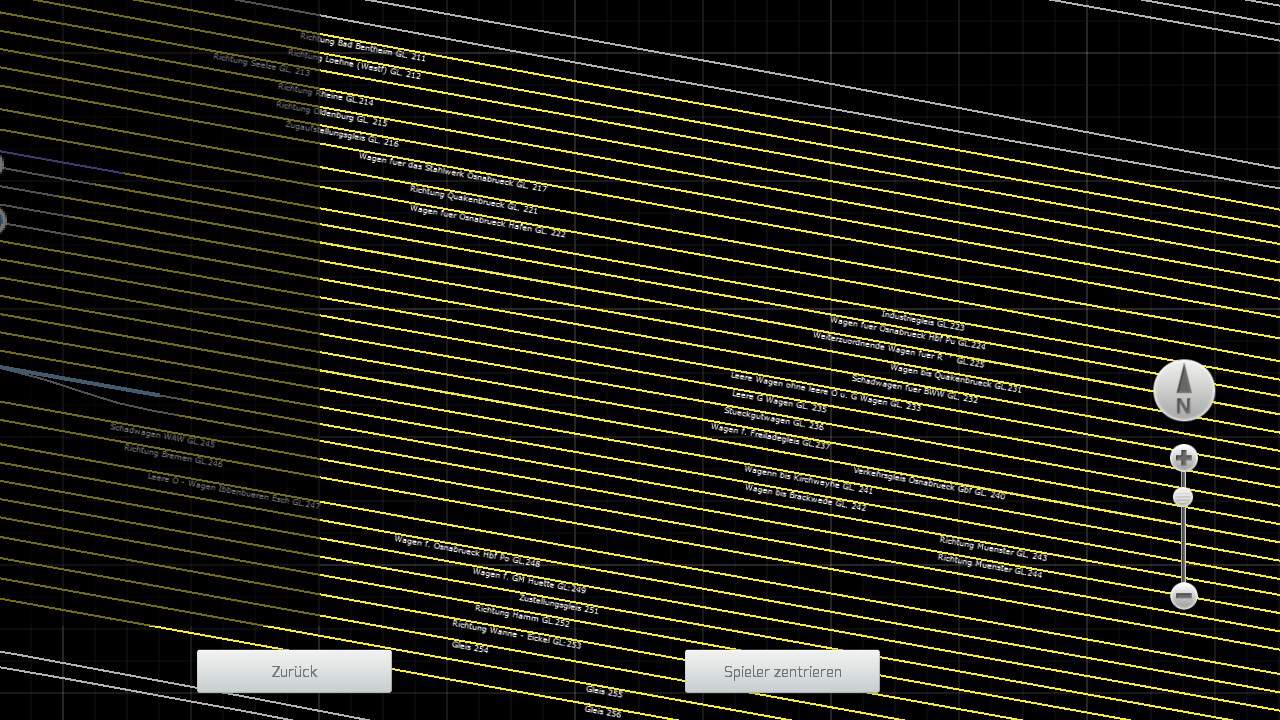The width and height of the screenshot is (1280, 720).
Task: Click the north compass icon
Action: 1184,390
